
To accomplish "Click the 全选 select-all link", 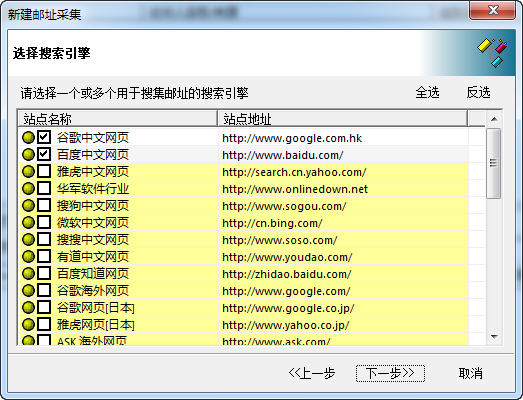I will tap(427, 92).
